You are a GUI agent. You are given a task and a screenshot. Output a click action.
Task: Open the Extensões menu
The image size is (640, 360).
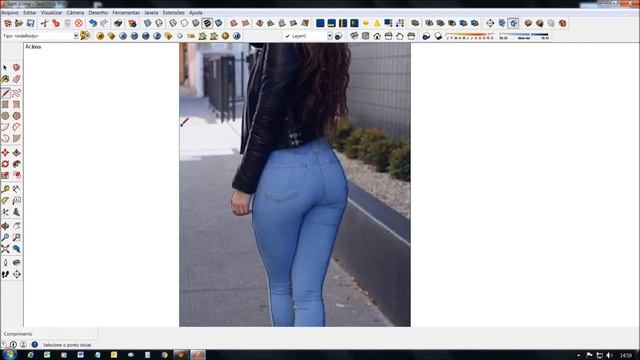173,13
